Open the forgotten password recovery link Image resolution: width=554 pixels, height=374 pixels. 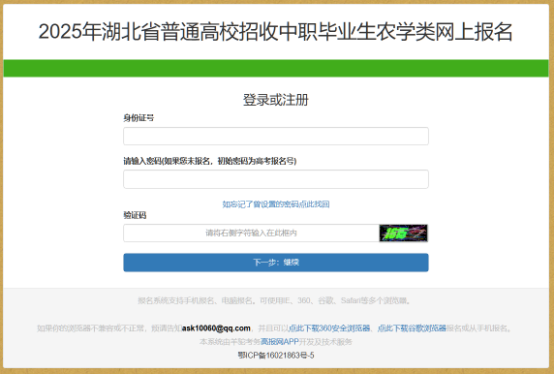click(276, 204)
